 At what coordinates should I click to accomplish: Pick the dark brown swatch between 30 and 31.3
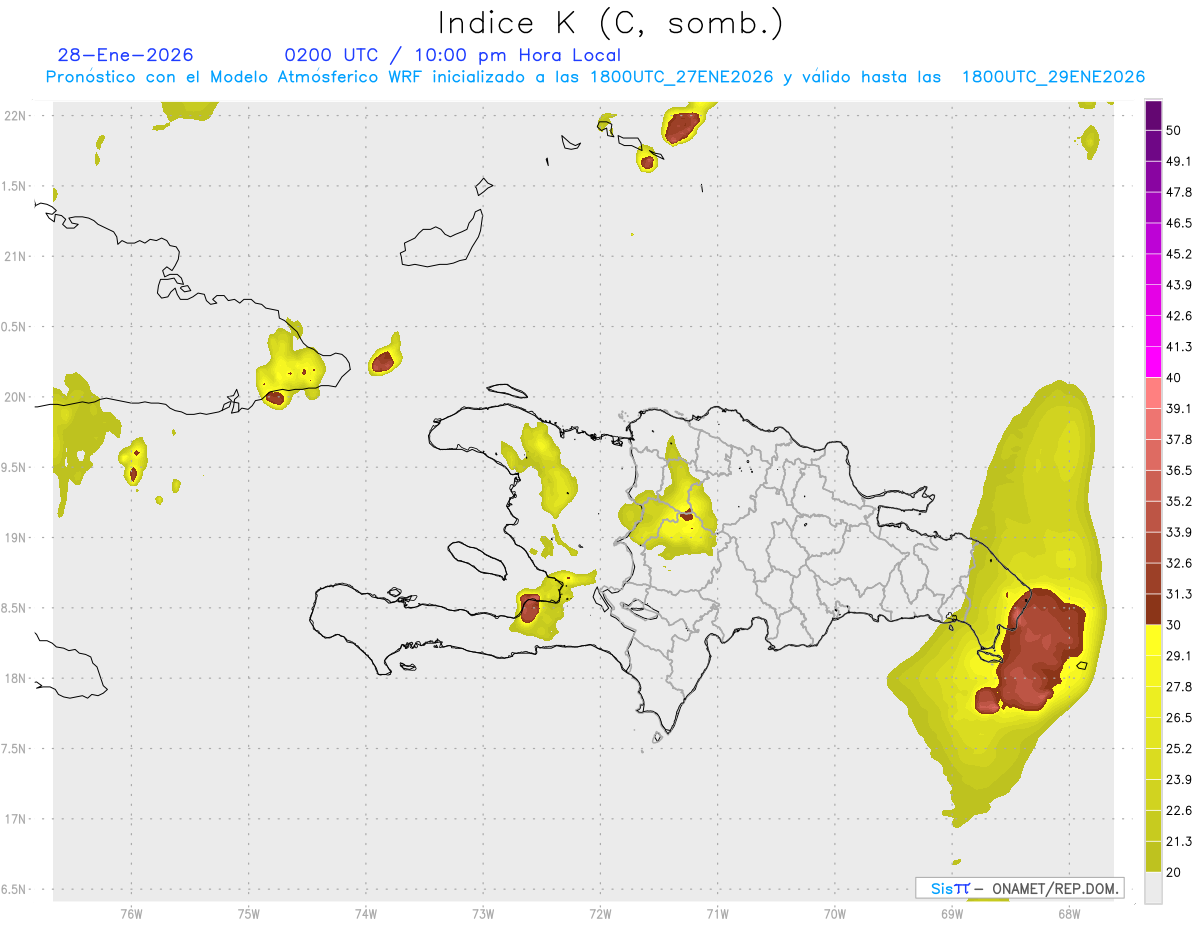pos(1154,609)
